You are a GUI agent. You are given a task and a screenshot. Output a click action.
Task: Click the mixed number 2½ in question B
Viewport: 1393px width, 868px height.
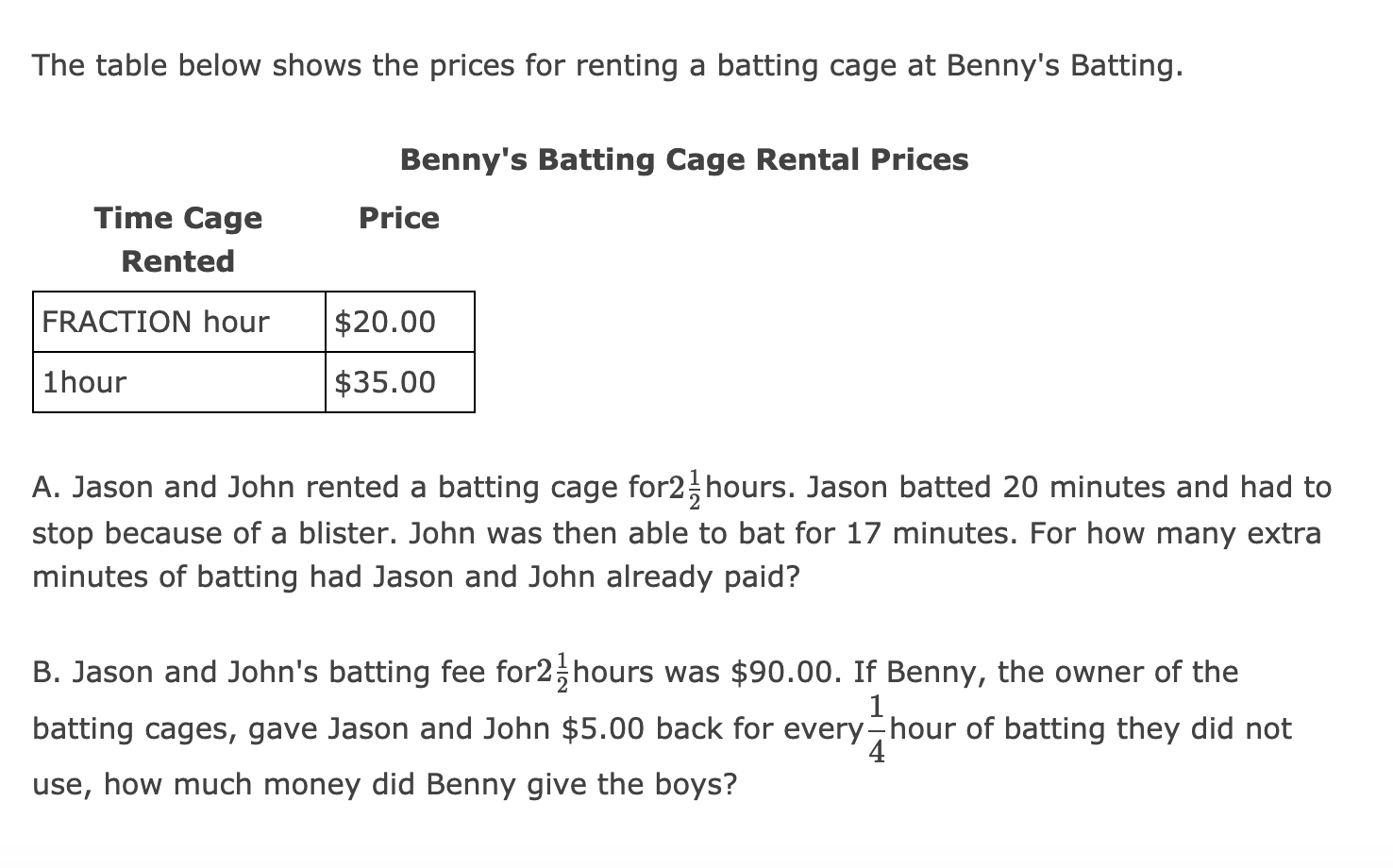click(x=553, y=672)
